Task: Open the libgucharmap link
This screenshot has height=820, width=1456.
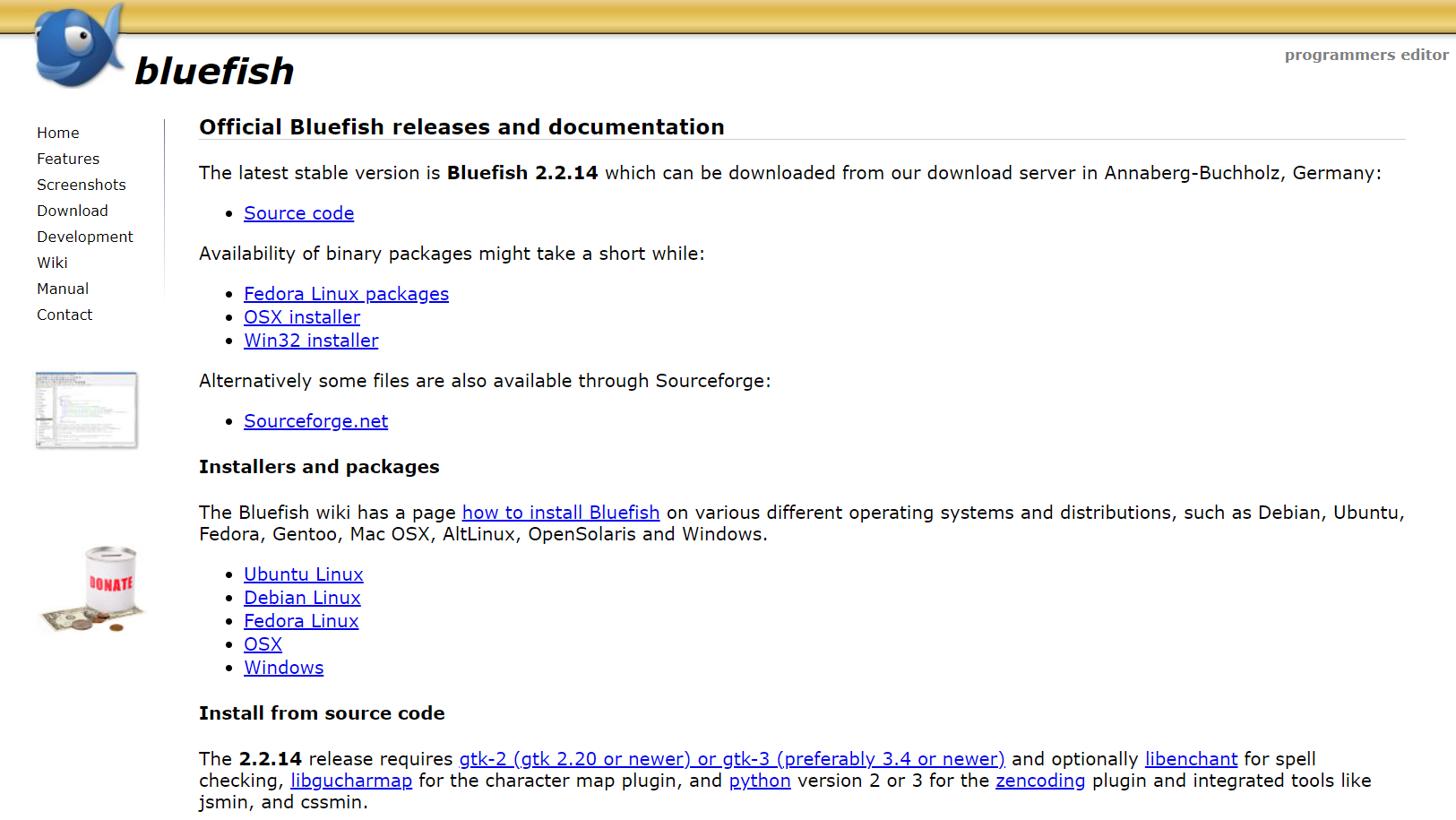Action: (x=351, y=781)
